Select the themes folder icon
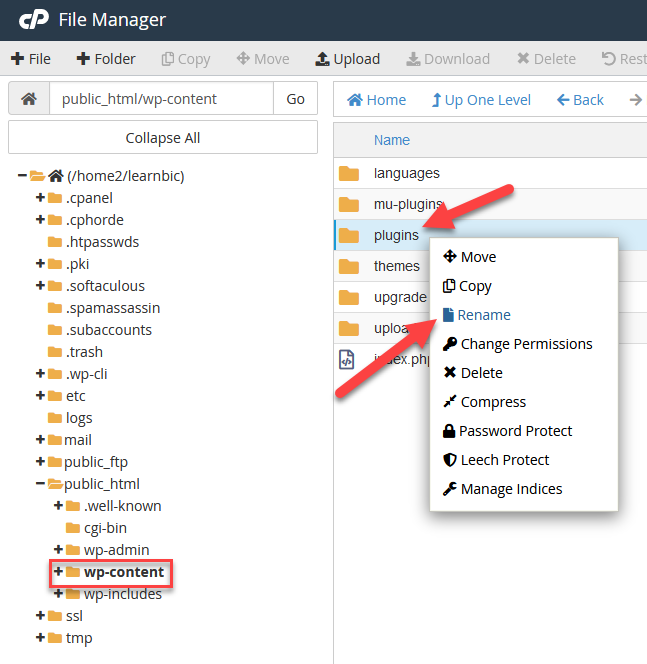 (x=349, y=266)
